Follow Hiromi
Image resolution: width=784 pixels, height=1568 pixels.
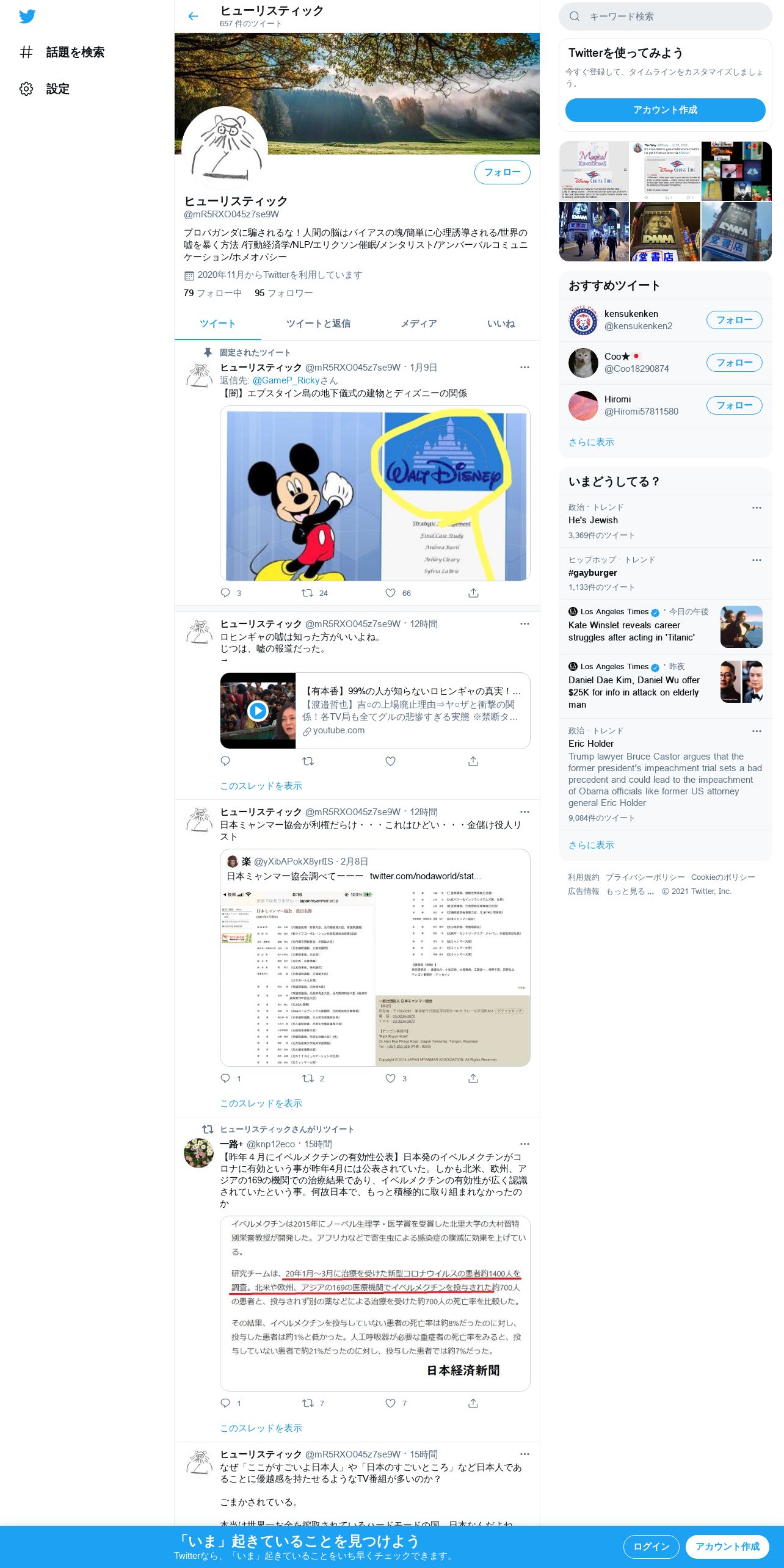(x=734, y=405)
